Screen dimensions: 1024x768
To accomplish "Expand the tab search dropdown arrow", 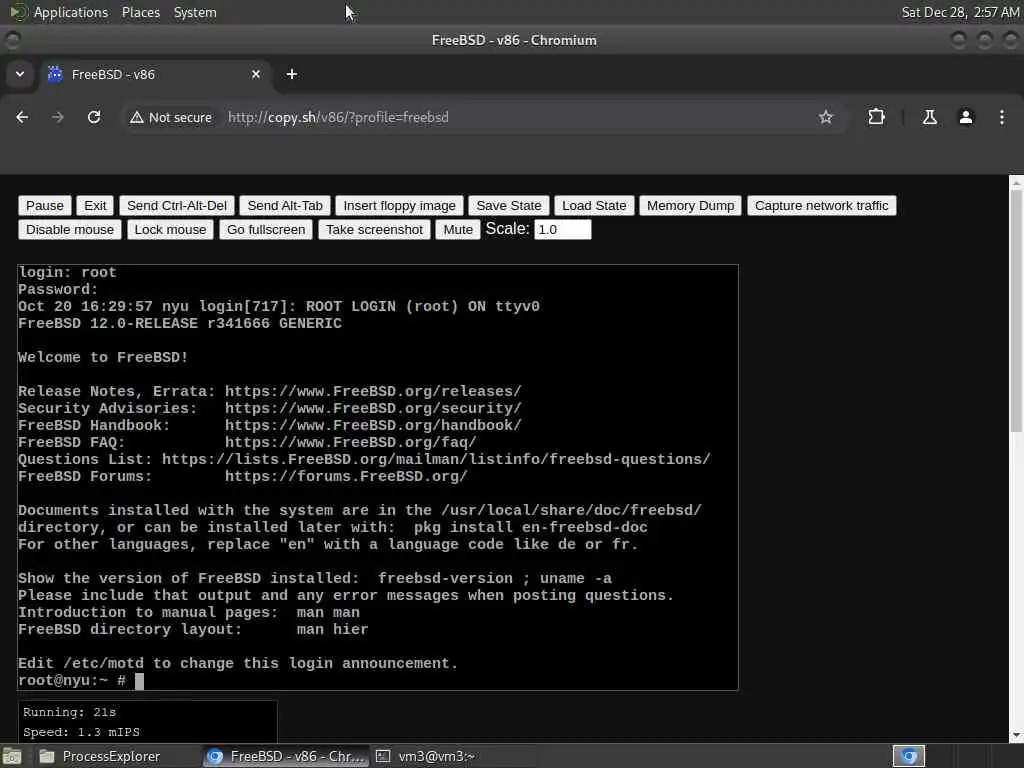I will pyautogui.click(x=20, y=74).
